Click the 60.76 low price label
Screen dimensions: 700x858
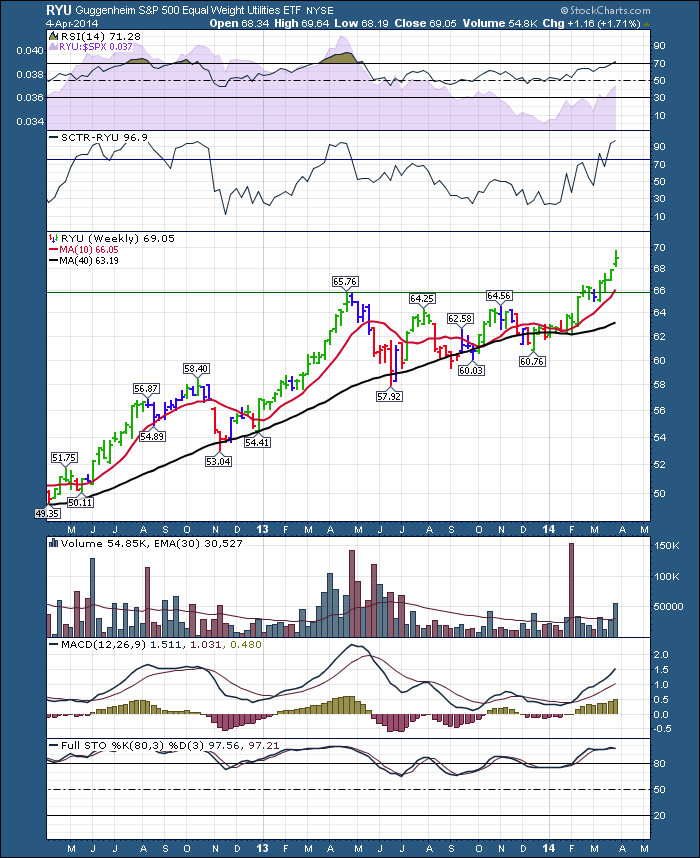(532, 362)
